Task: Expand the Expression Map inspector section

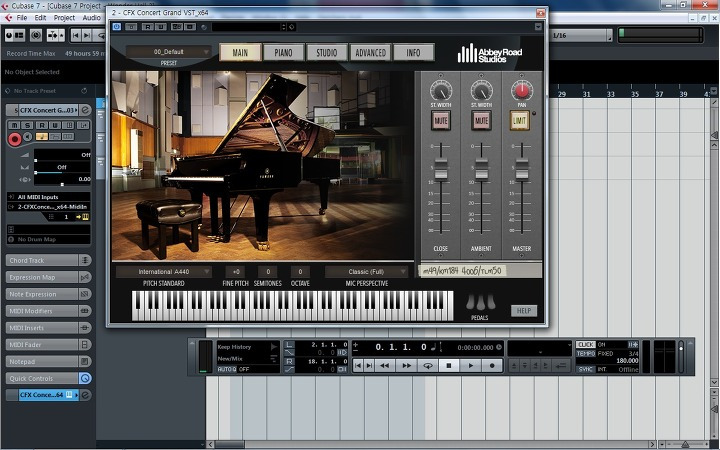Action: pyautogui.click(x=42, y=277)
